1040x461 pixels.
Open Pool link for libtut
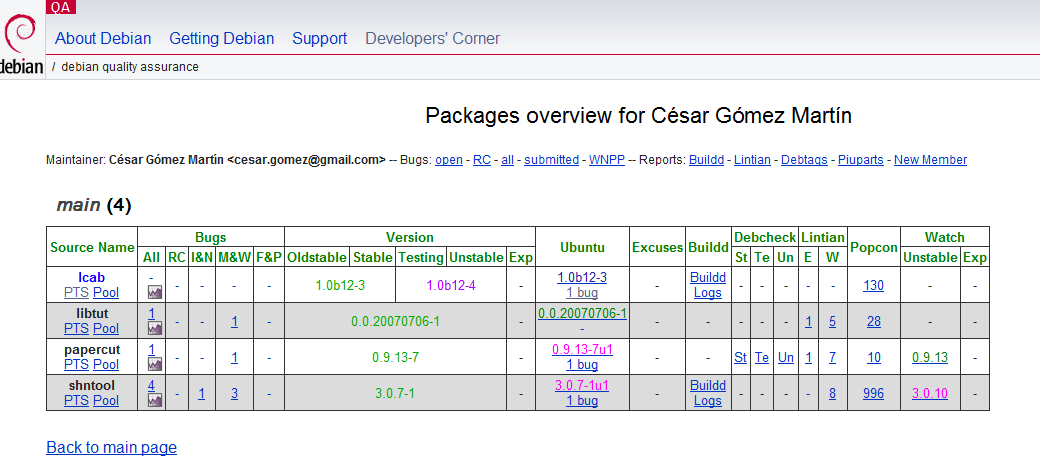106,328
